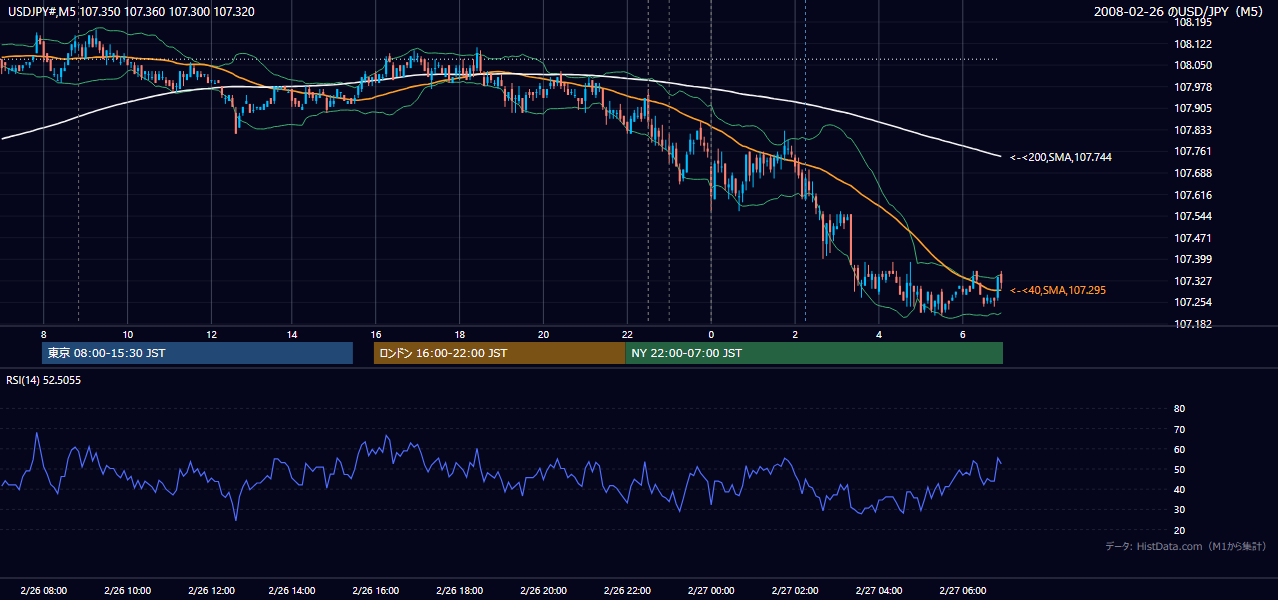Click price axis label 107.327

(x=1193, y=281)
